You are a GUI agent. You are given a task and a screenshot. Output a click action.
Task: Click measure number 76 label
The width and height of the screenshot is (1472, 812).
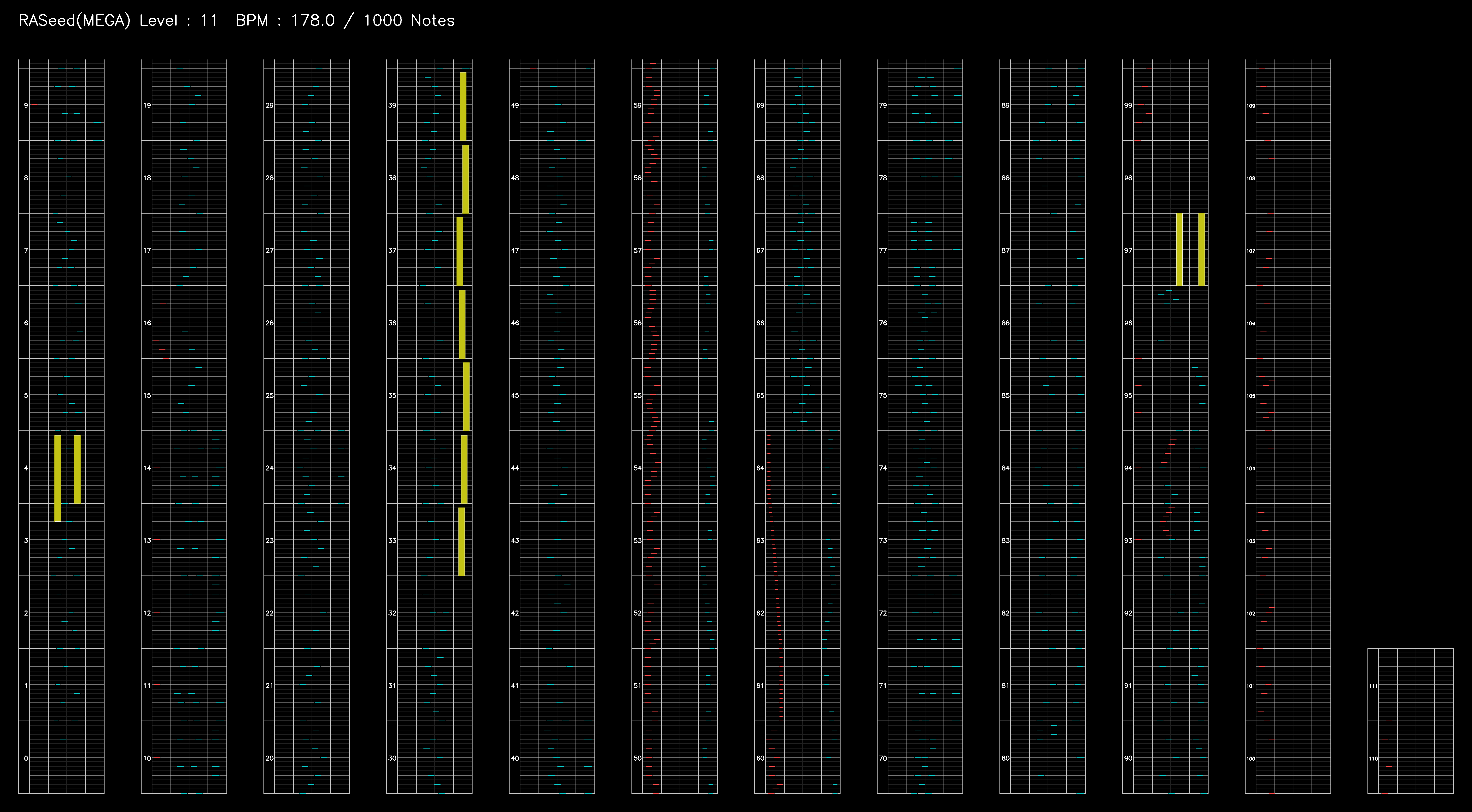pos(883,323)
